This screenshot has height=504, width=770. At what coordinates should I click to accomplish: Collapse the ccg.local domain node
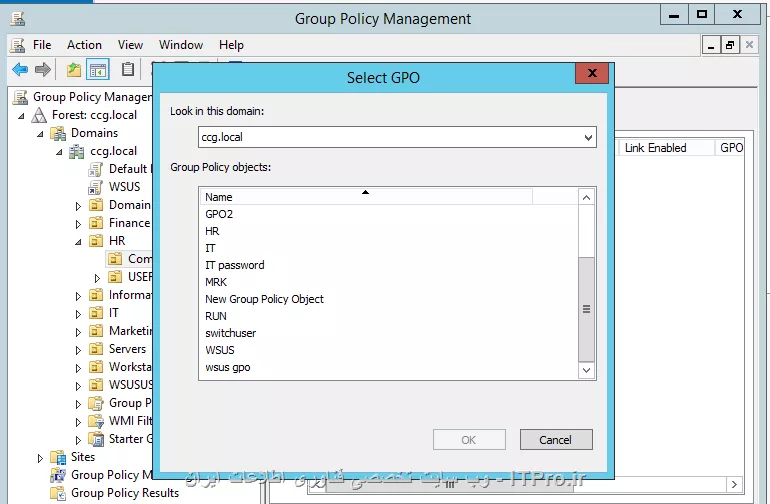[59, 152]
